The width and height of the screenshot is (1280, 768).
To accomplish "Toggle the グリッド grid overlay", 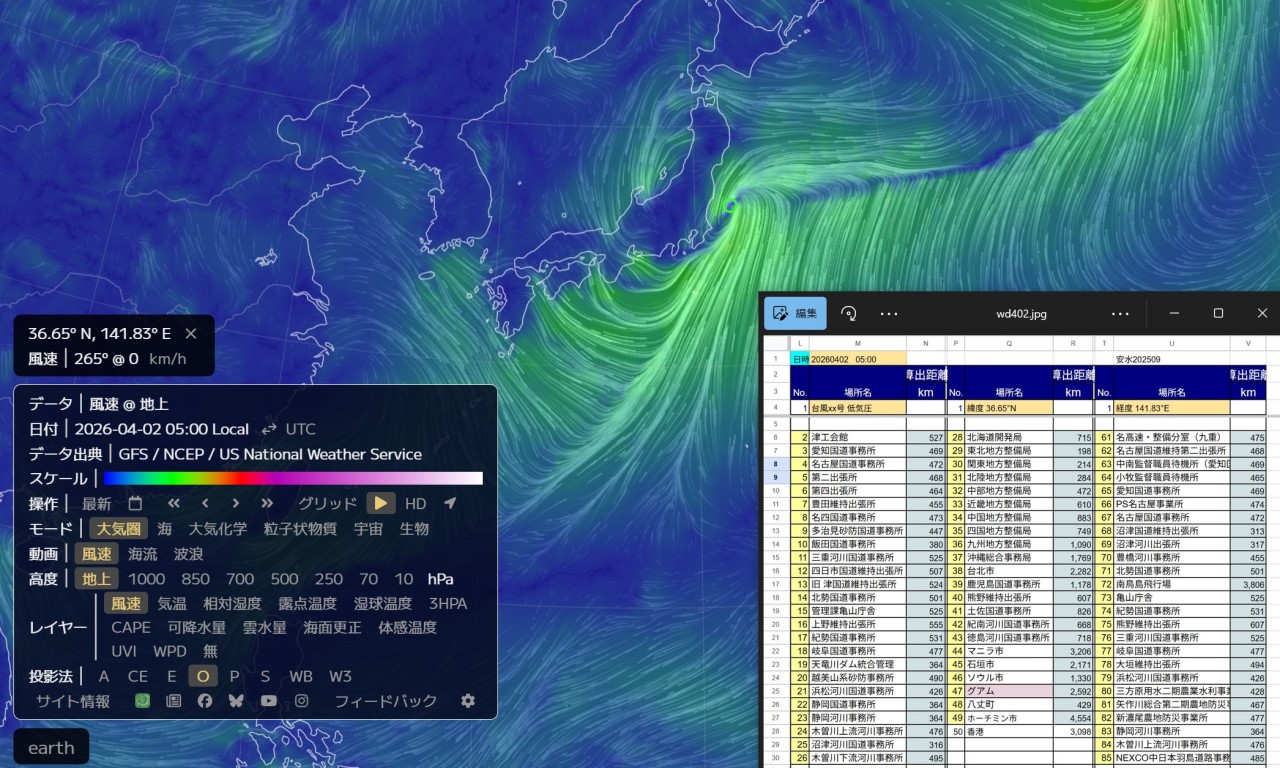I will click(327, 503).
